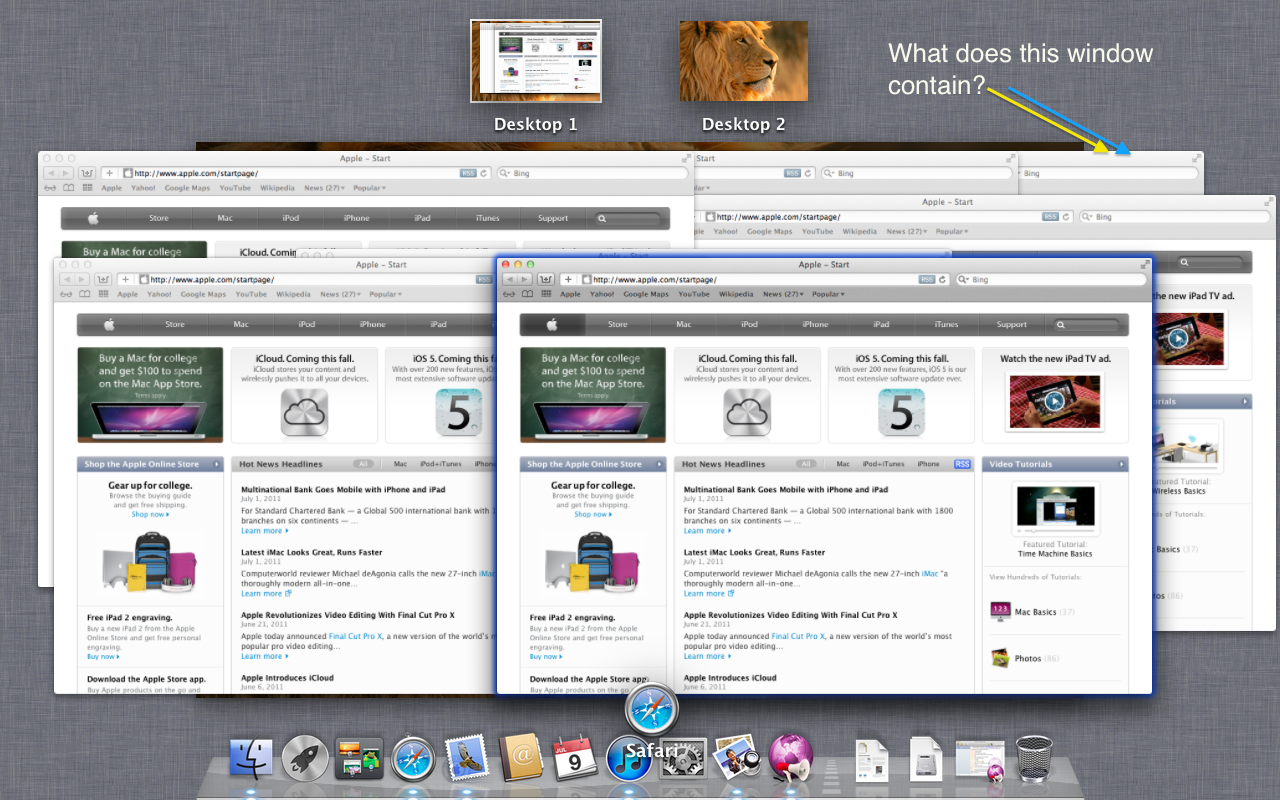Click iCloud cloud icon in highlighted window

pyautogui.click(x=747, y=412)
